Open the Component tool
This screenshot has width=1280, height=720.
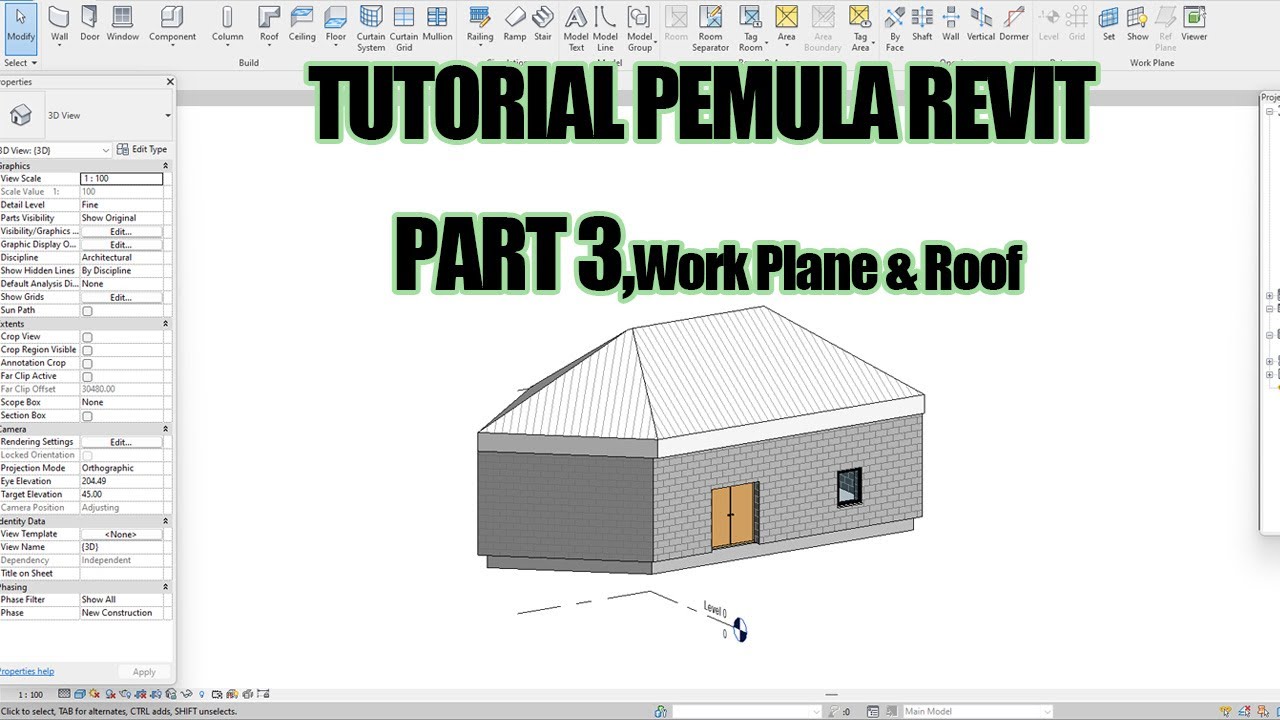pos(173,26)
